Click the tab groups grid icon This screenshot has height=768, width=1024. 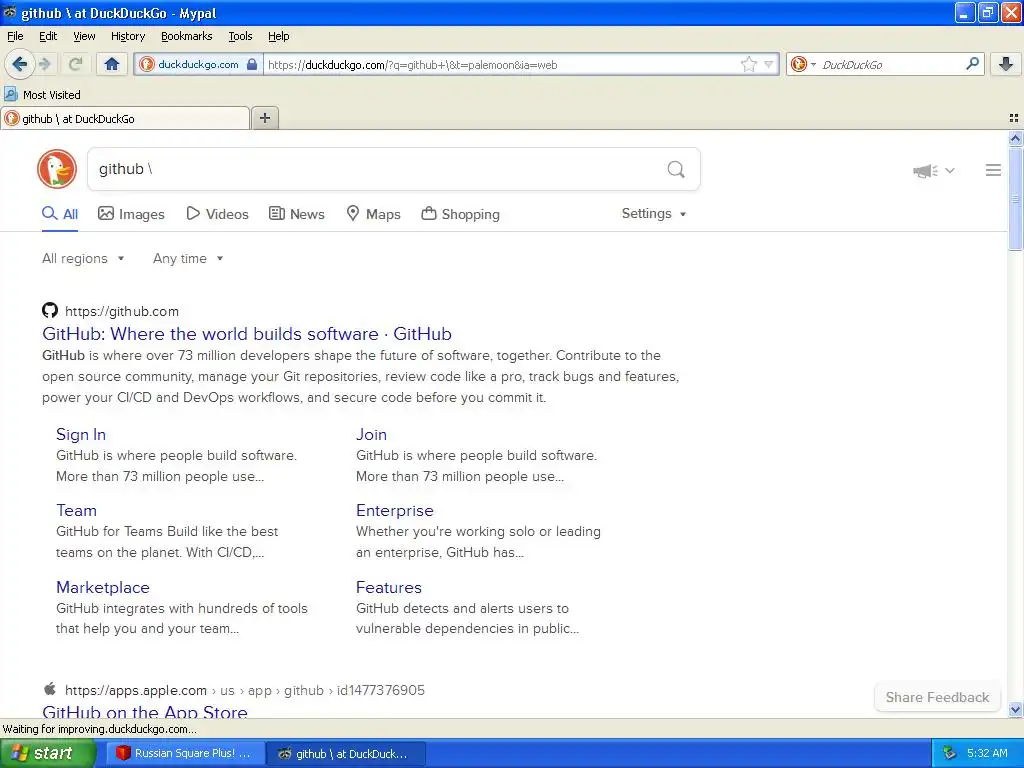click(1014, 118)
